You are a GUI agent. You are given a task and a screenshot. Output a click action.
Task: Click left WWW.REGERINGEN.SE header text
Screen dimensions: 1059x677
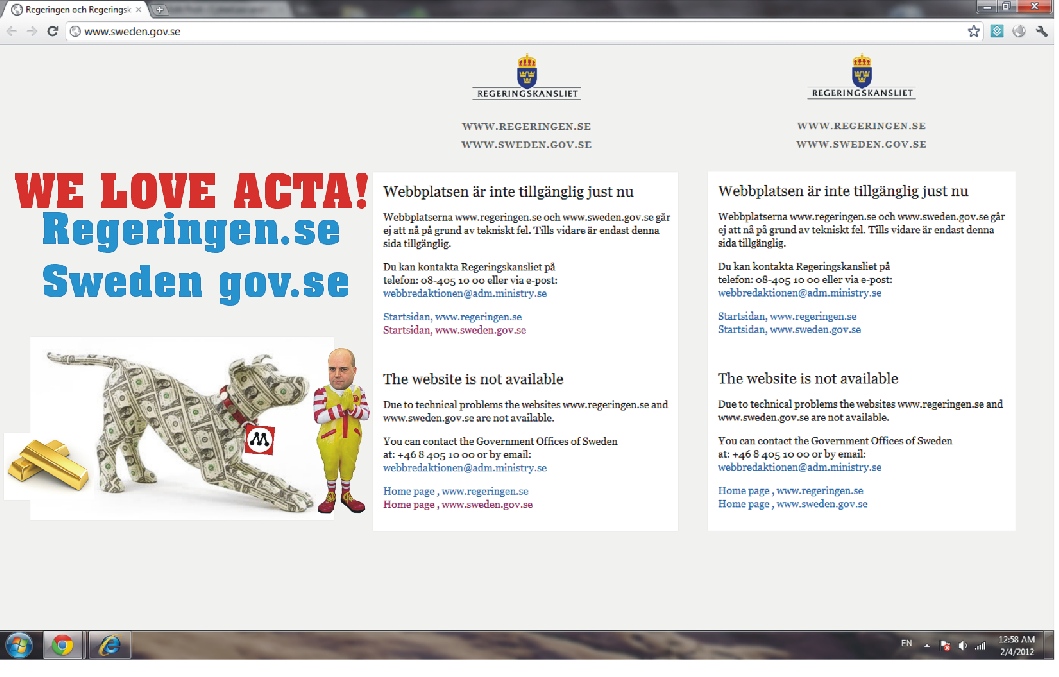pos(526,126)
